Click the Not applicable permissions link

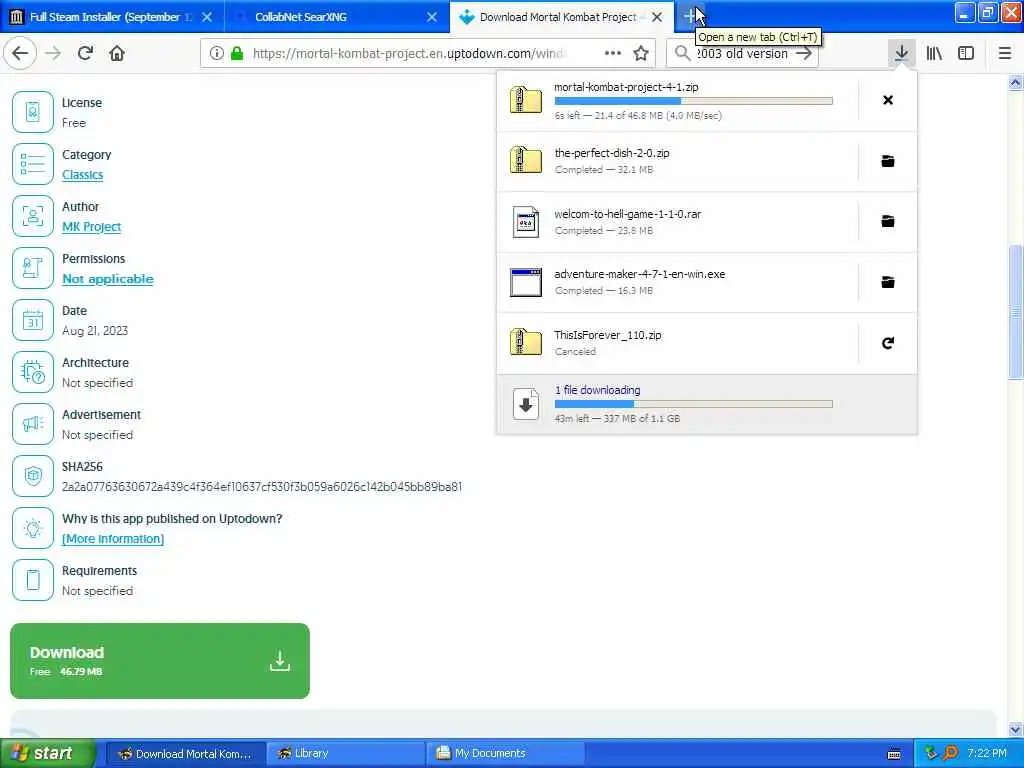[x=108, y=279]
